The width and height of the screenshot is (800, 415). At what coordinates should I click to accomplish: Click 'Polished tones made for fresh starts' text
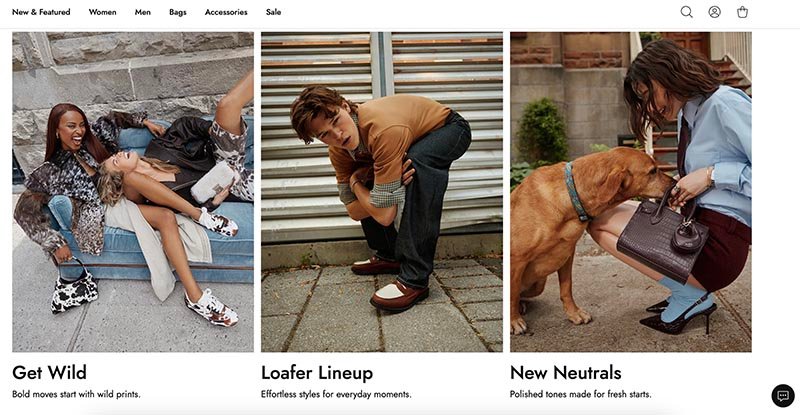tap(581, 394)
